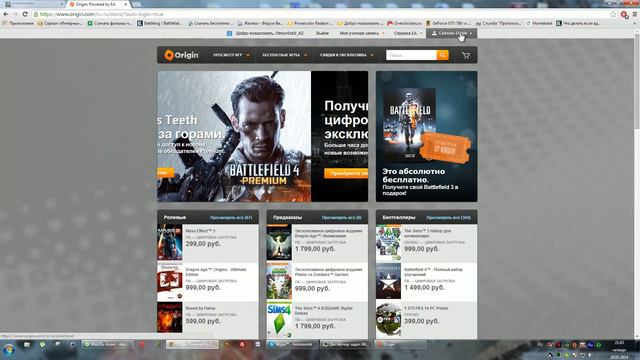Click the Chrome window taskbar button

tap(192, 344)
